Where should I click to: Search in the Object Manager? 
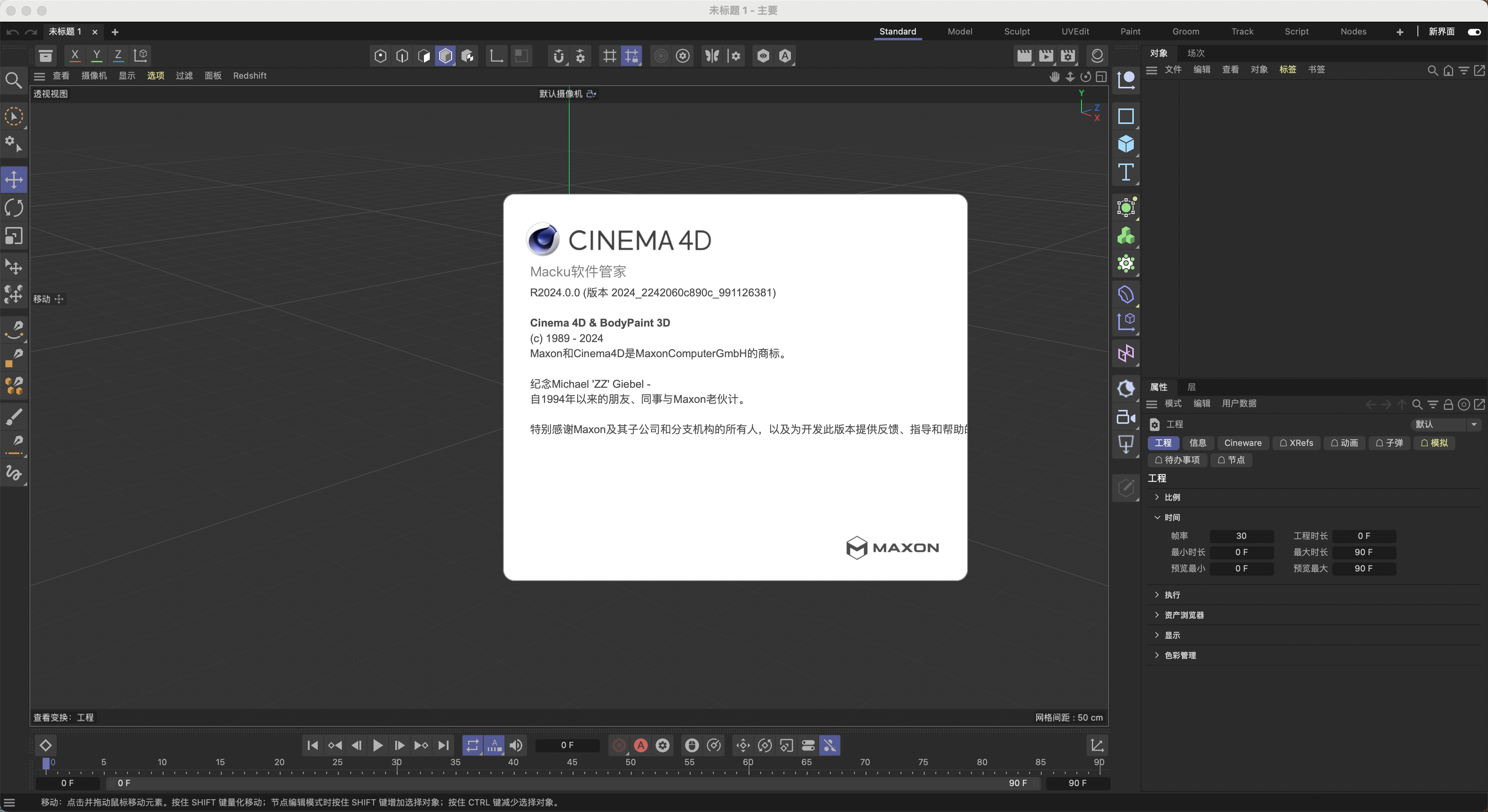pos(1433,71)
